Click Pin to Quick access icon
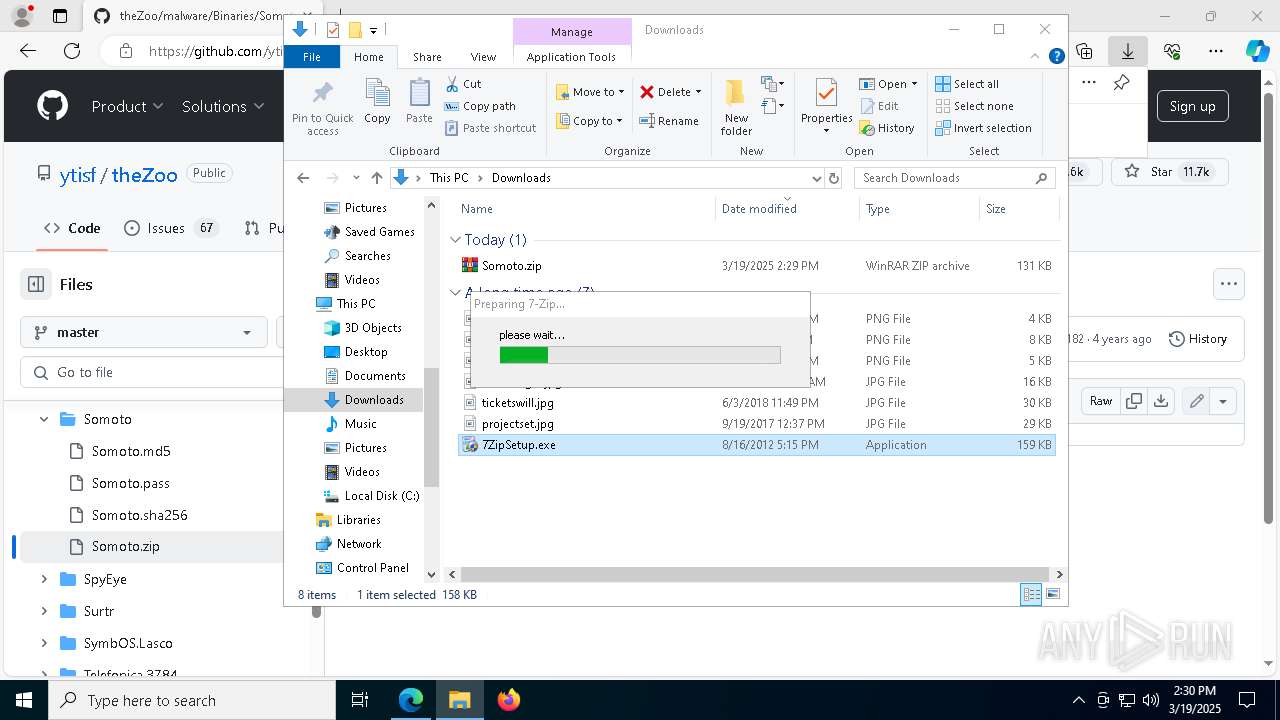This screenshot has height=720, width=1280. tap(322, 108)
